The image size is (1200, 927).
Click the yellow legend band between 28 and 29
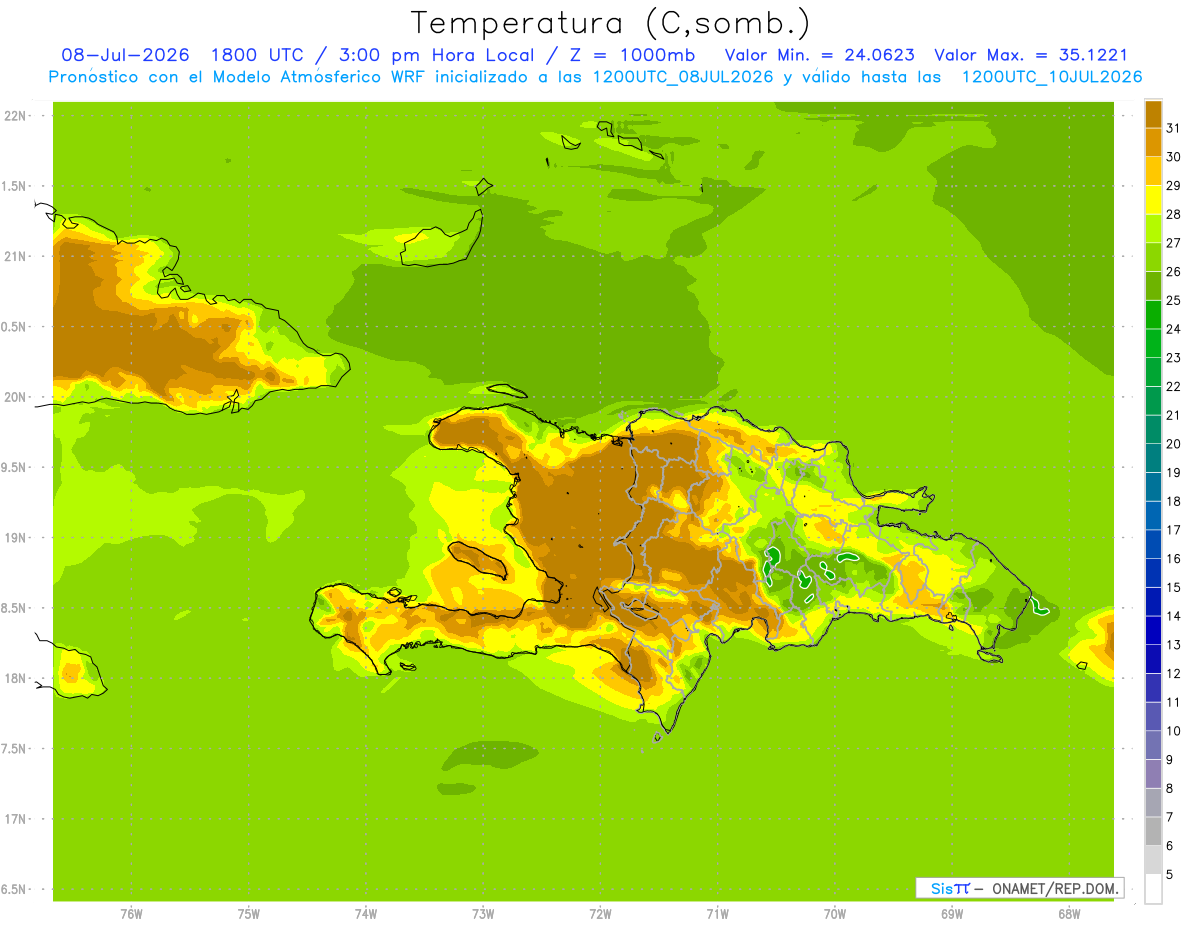[x=1153, y=200]
